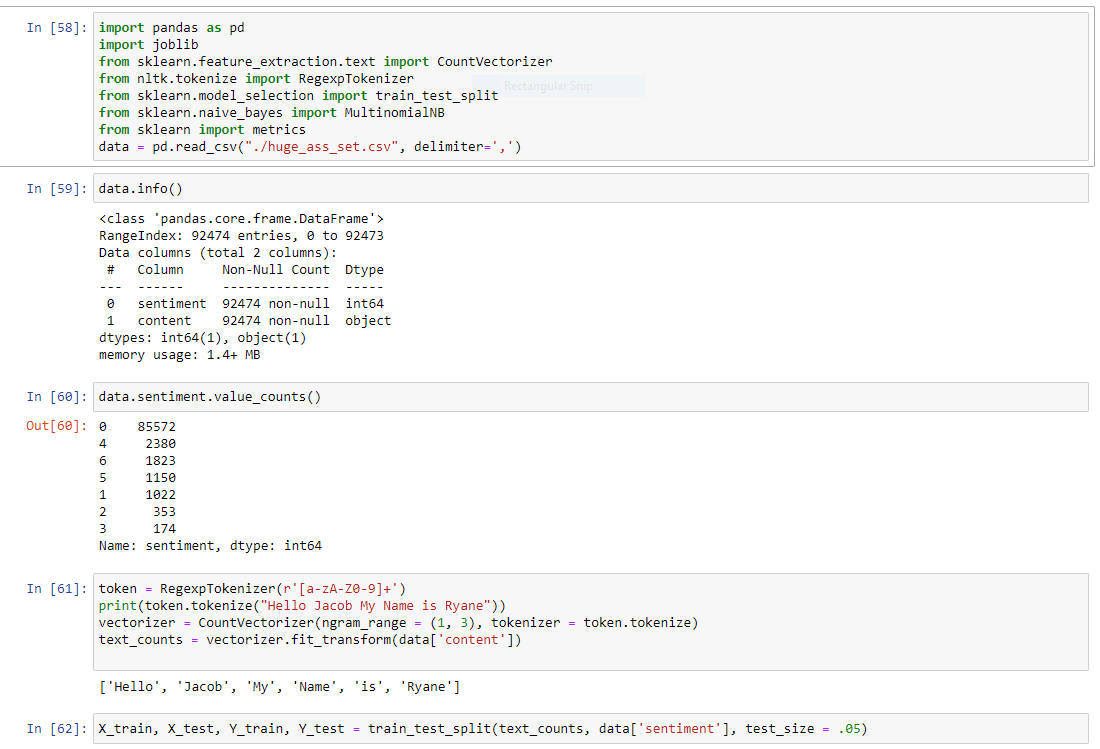Click the train_test_split code cell
Screen dimensions: 1100x749
pos(591,729)
